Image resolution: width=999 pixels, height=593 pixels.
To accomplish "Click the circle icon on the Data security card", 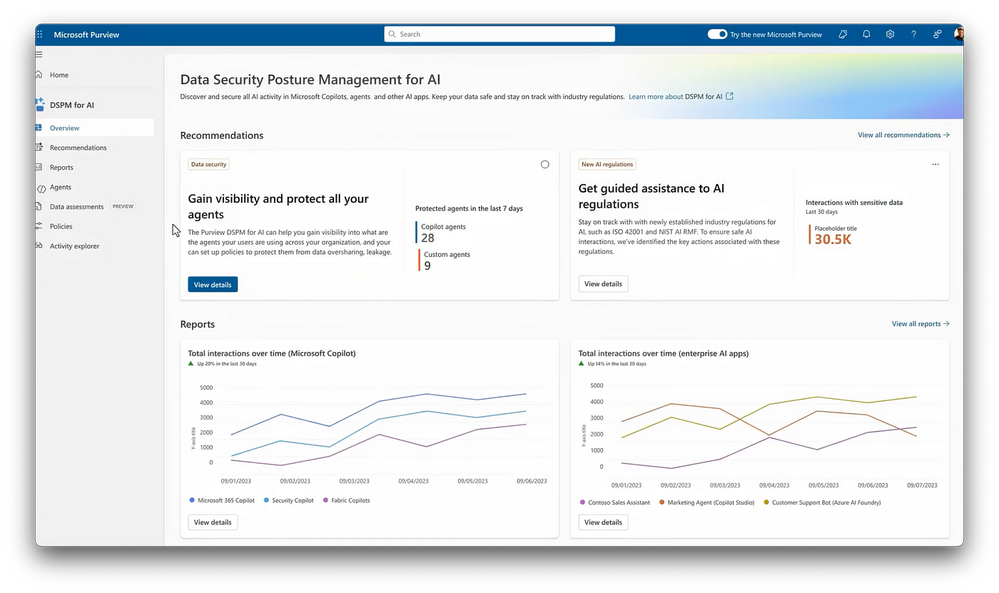I will pyautogui.click(x=545, y=164).
